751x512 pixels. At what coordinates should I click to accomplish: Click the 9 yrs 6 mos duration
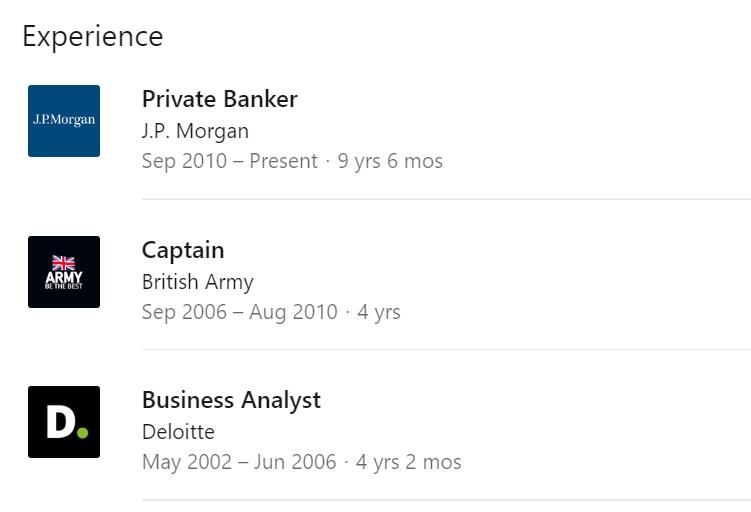[x=390, y=161]
